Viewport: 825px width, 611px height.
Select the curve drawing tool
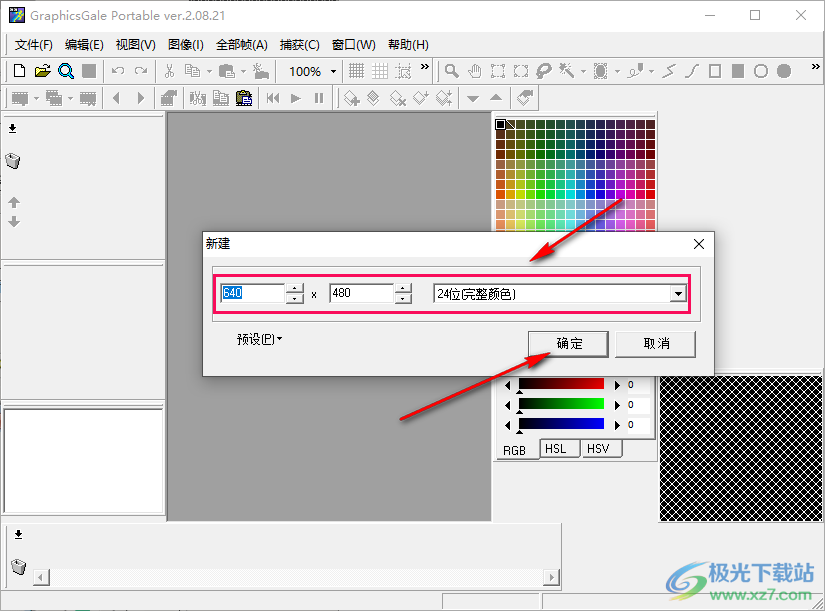(692, 71)
